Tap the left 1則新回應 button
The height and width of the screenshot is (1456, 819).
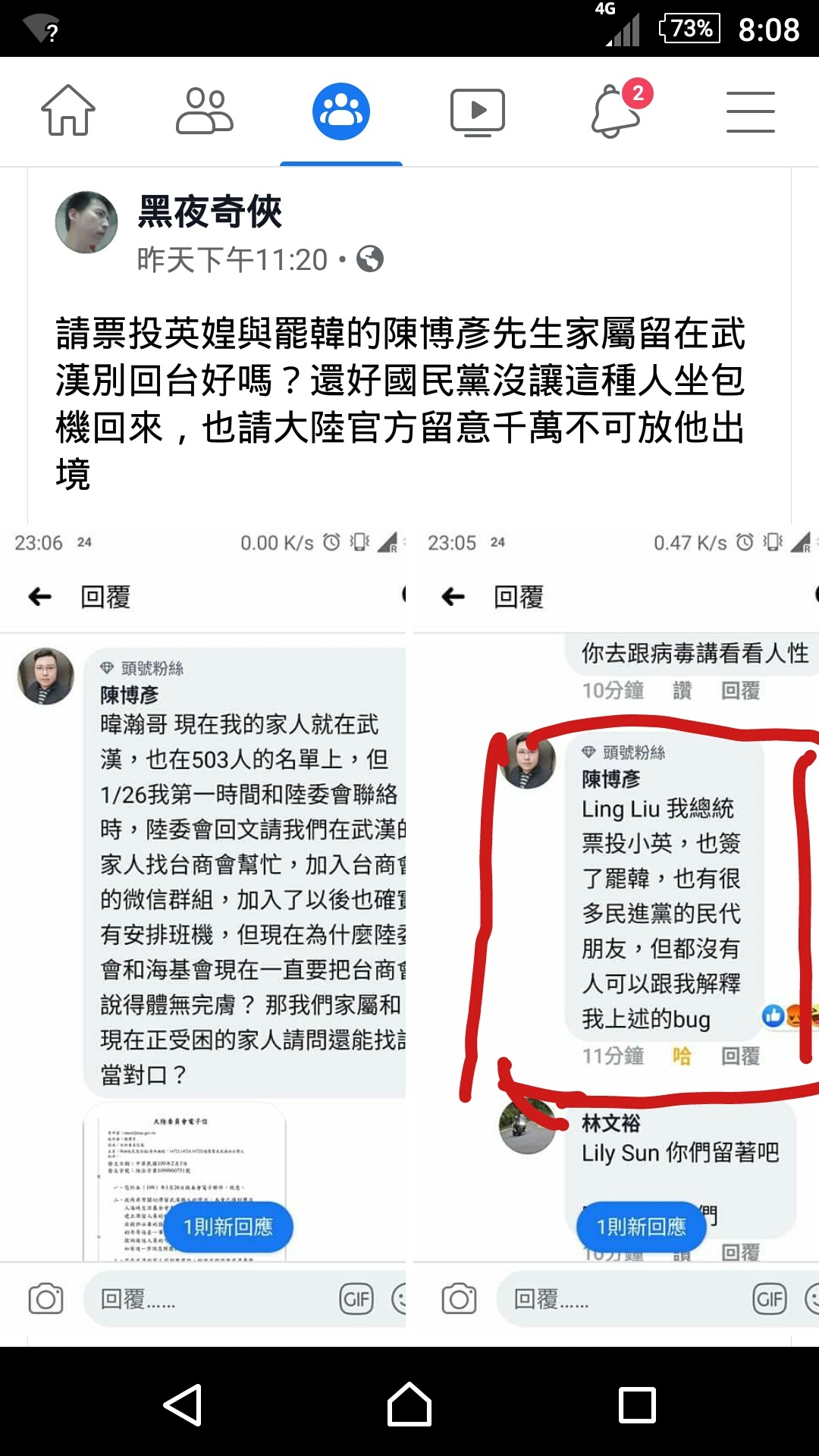227,1227
